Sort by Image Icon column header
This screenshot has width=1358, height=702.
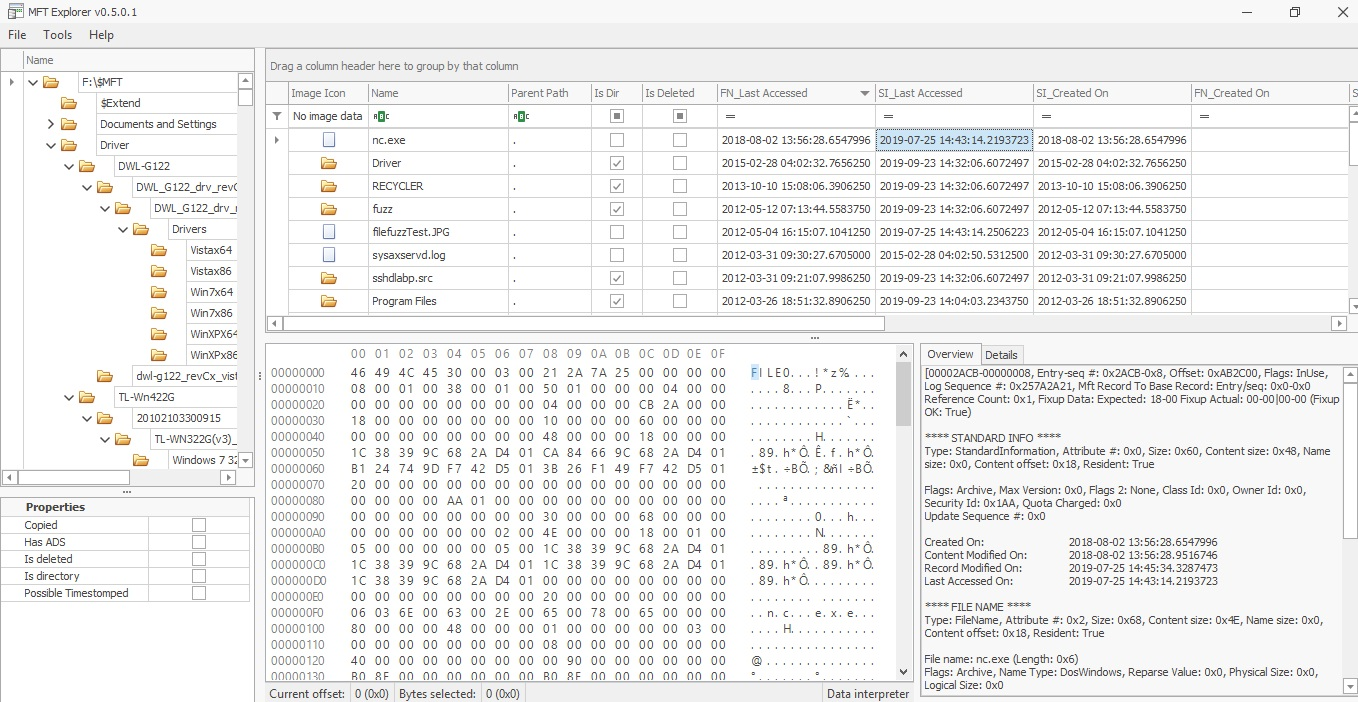[327, 93]
